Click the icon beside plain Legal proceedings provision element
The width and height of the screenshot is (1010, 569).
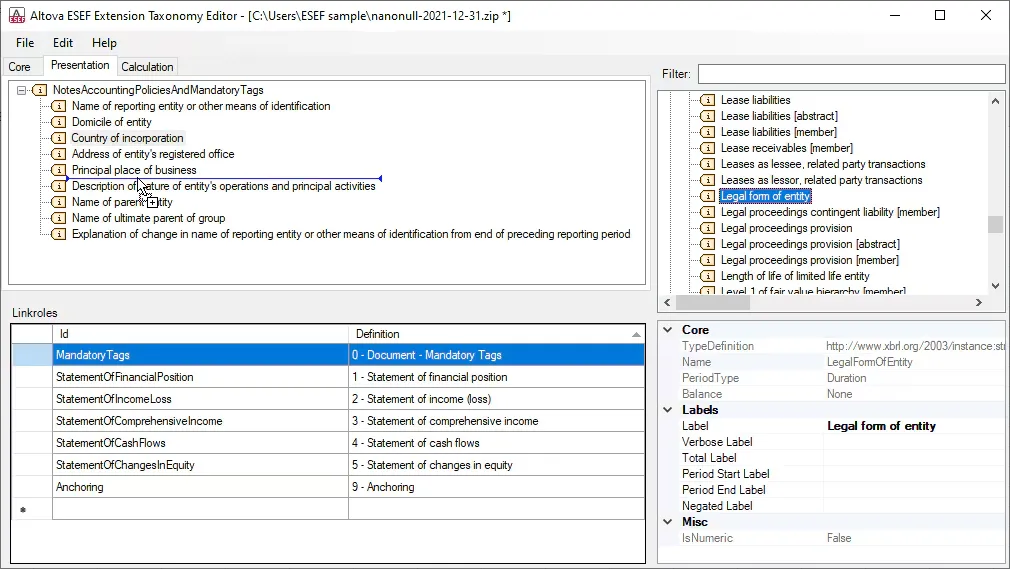(x=707, y=228)
